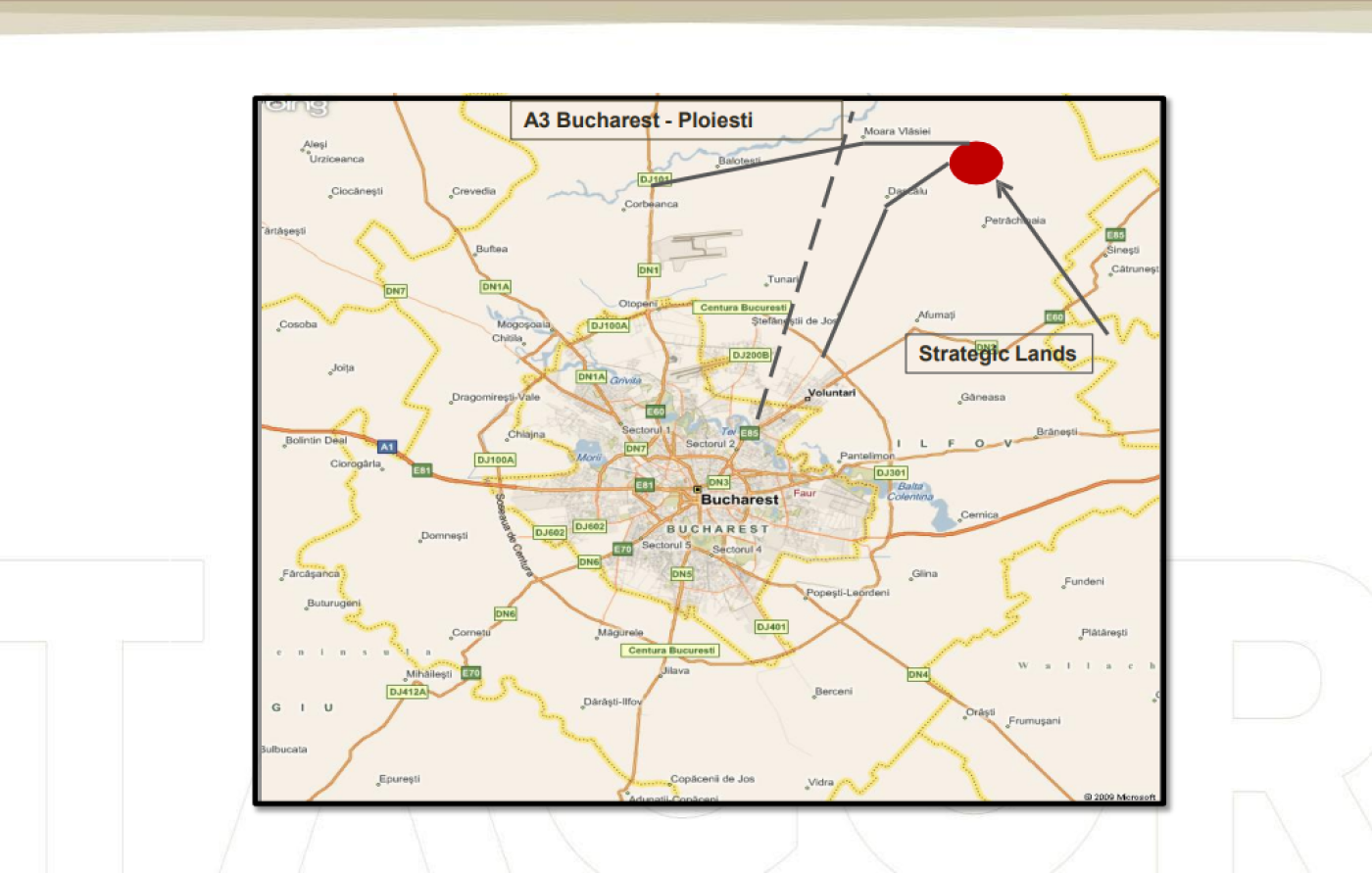Screen dimensions: 1372x873
Task: Click the Voluntari town label
Action: point(831,393)
